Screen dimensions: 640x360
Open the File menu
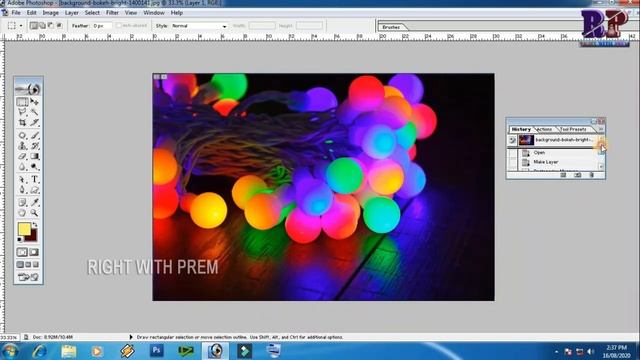click(16, 13)
